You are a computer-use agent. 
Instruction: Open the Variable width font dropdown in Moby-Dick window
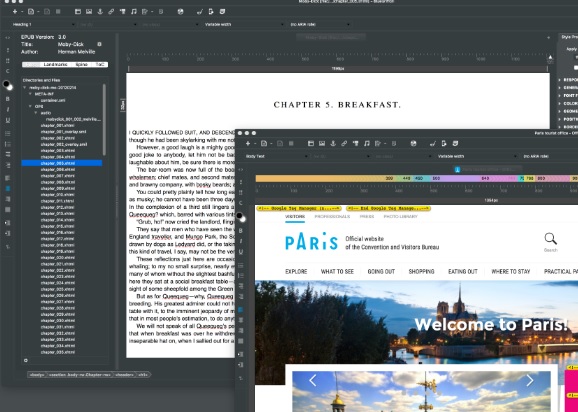[243, 24]
